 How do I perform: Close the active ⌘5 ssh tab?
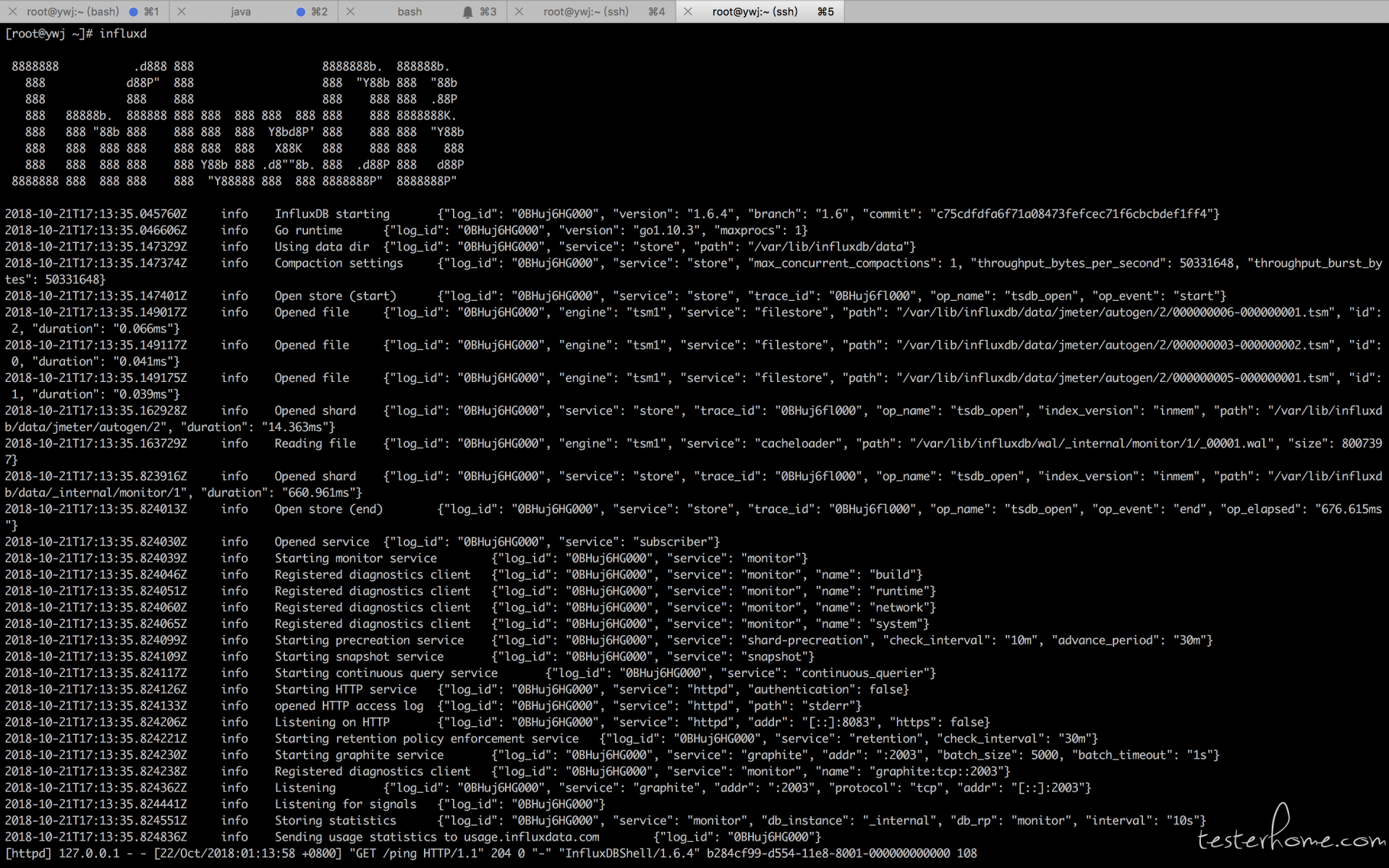pyautogui.click(x=688, y=12)
